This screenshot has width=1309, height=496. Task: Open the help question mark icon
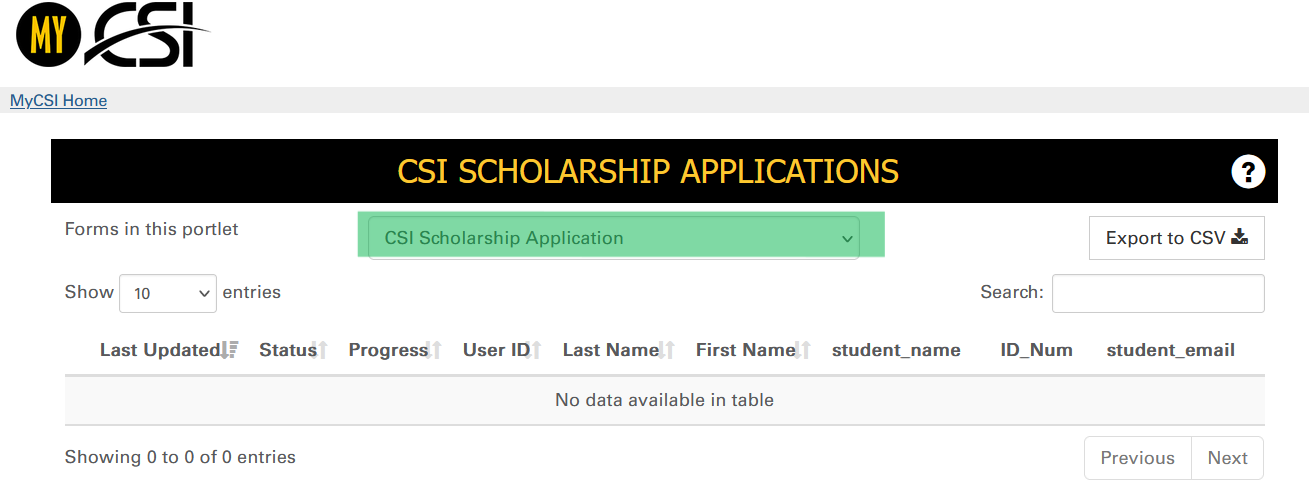[x=1248, y=172]
